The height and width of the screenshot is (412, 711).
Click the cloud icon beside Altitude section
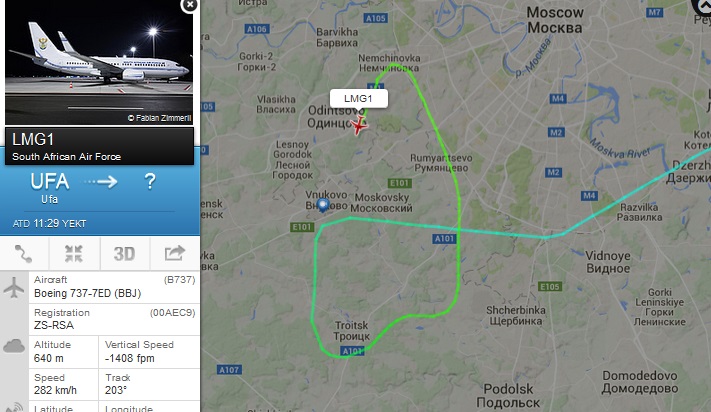(x=14, y=346)
